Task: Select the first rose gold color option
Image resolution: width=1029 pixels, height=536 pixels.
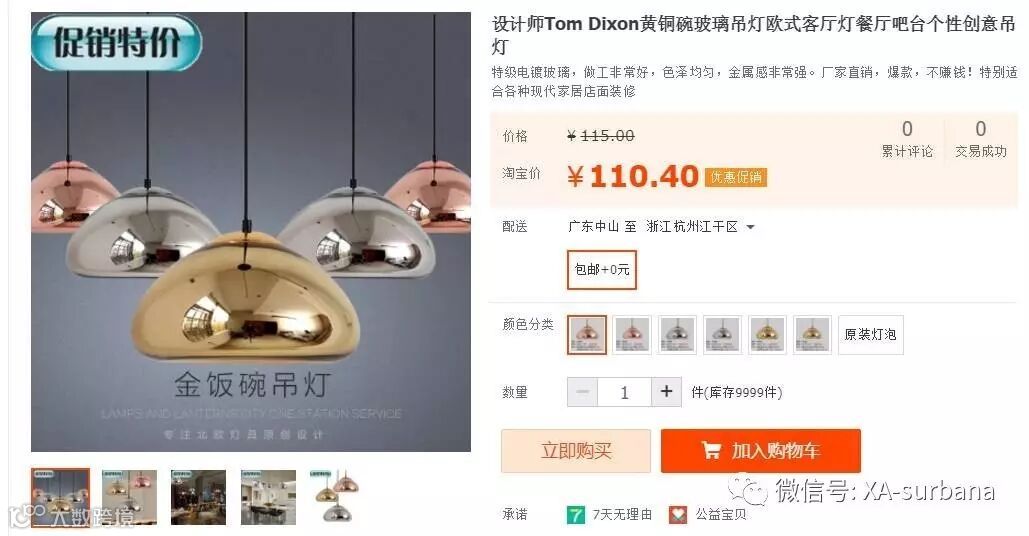Action: tap(587, 335)
